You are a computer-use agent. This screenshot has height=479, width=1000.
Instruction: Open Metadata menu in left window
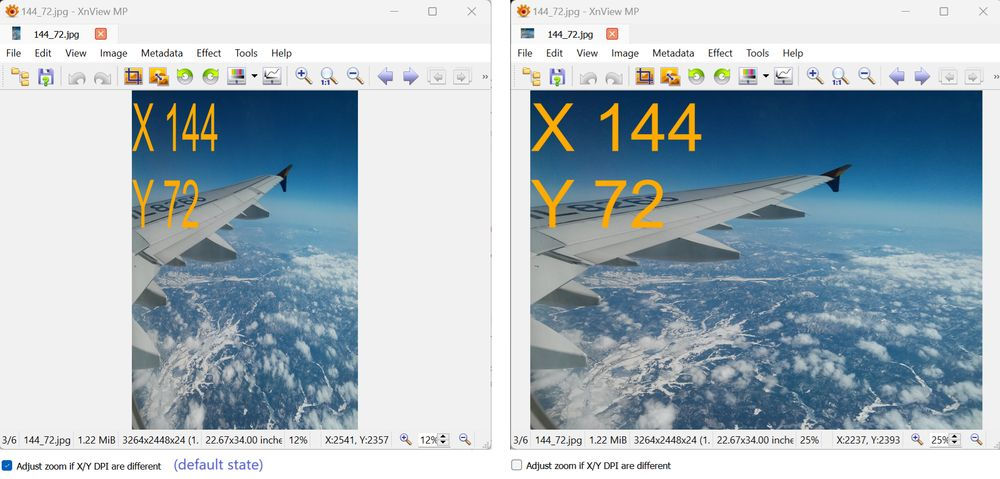coord(162,53)
